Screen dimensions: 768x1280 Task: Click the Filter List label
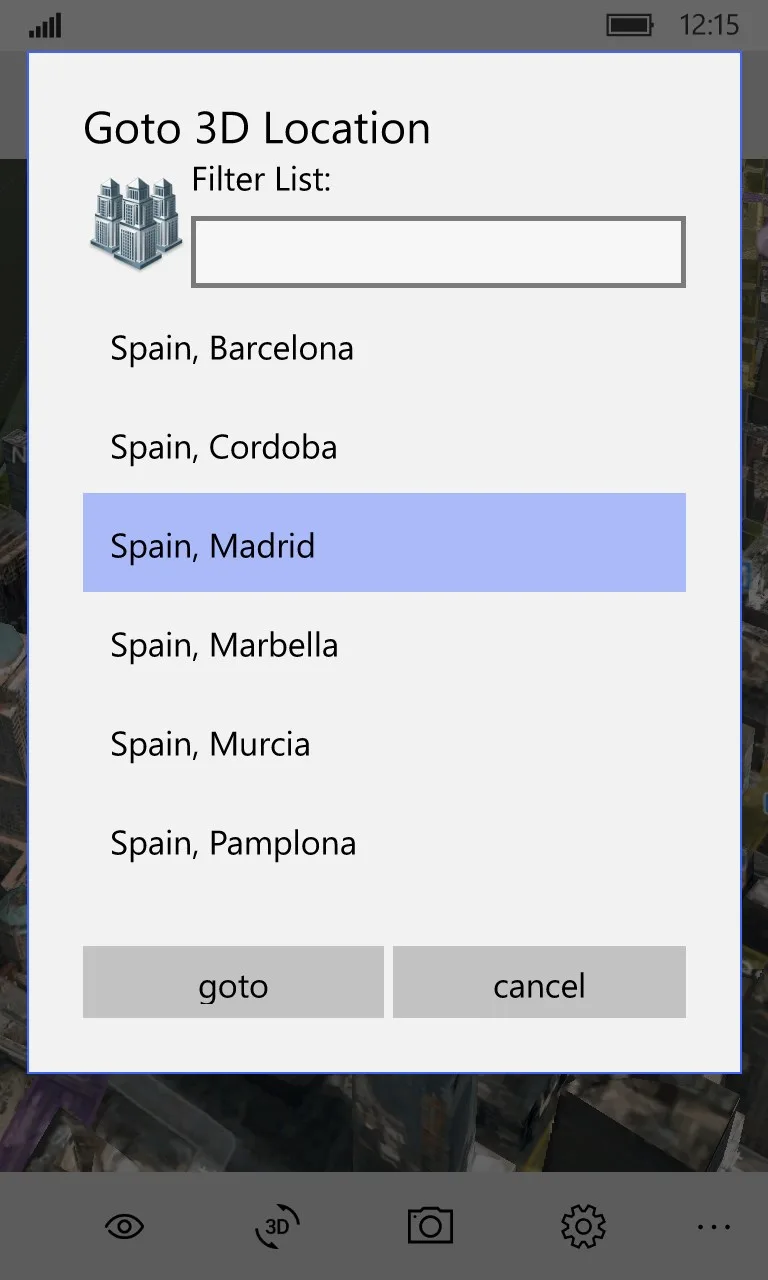tap(261, 180)
